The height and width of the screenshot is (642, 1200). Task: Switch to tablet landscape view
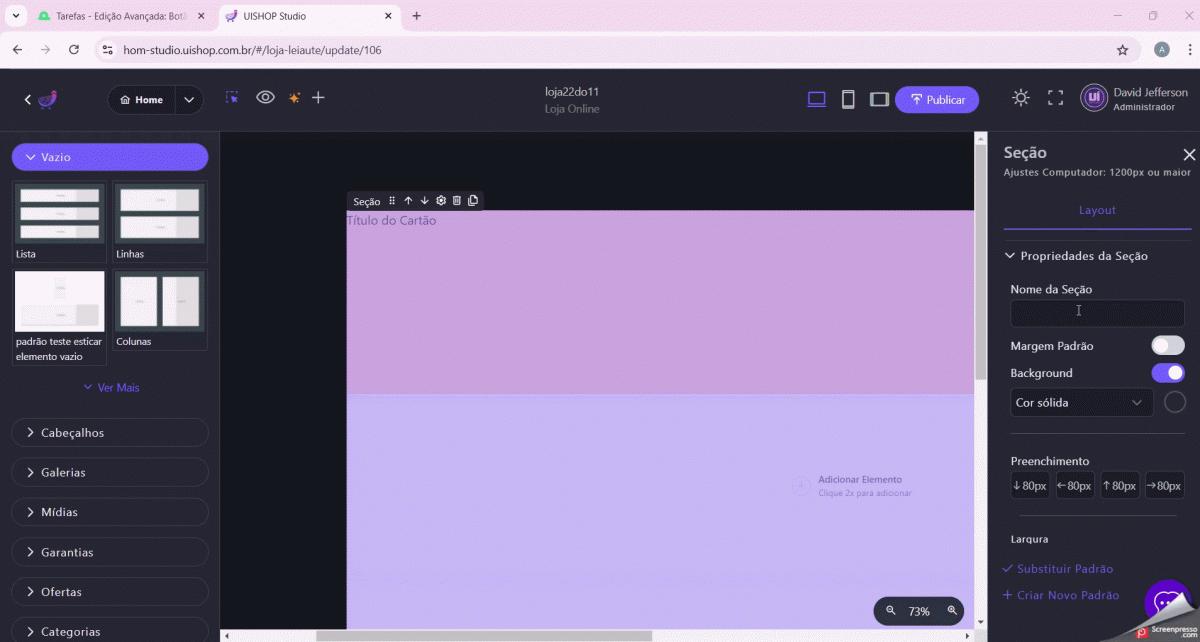pyautogui.click(x=879, y=99)
